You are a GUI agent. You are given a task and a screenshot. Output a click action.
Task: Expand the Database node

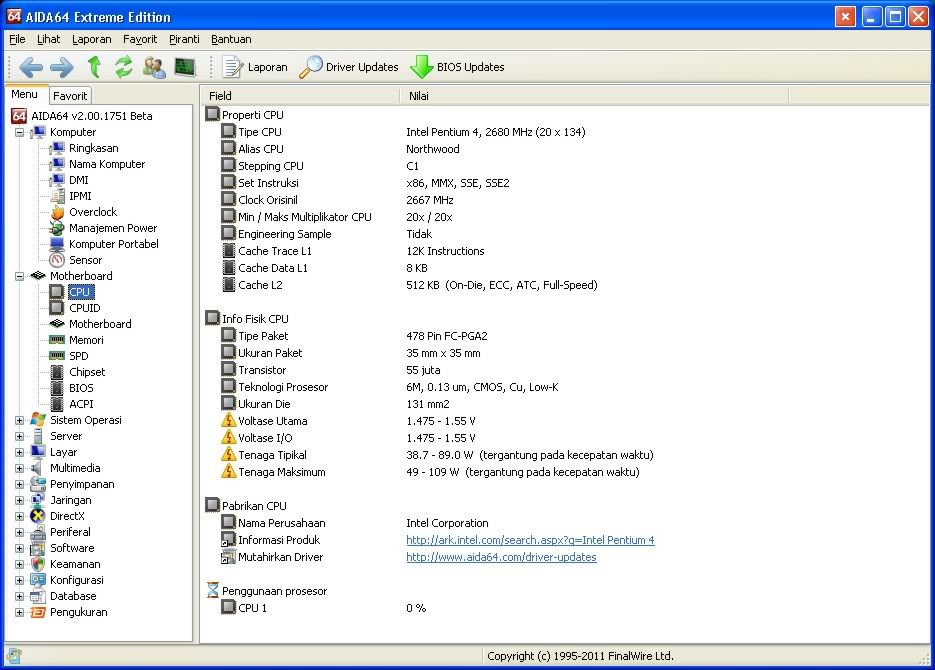point(20,596)
